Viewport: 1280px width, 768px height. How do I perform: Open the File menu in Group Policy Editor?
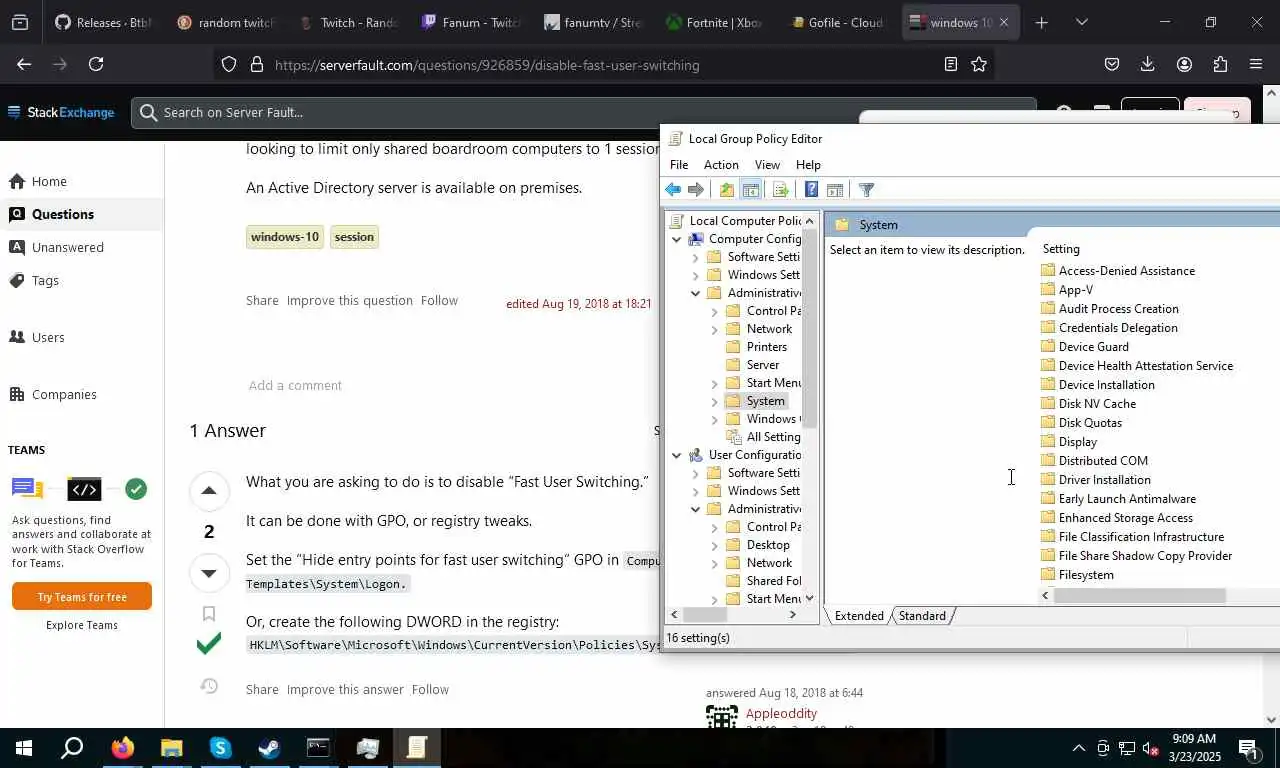coord(679,165)
